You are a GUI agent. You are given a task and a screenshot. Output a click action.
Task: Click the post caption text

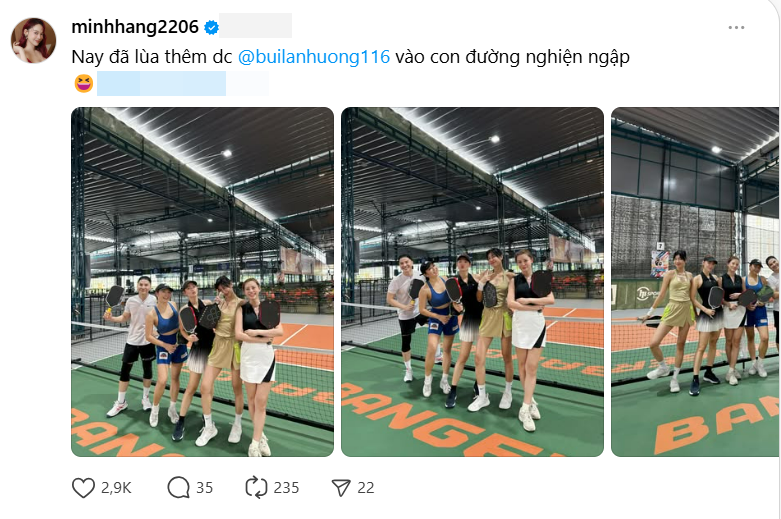[350, 57]
